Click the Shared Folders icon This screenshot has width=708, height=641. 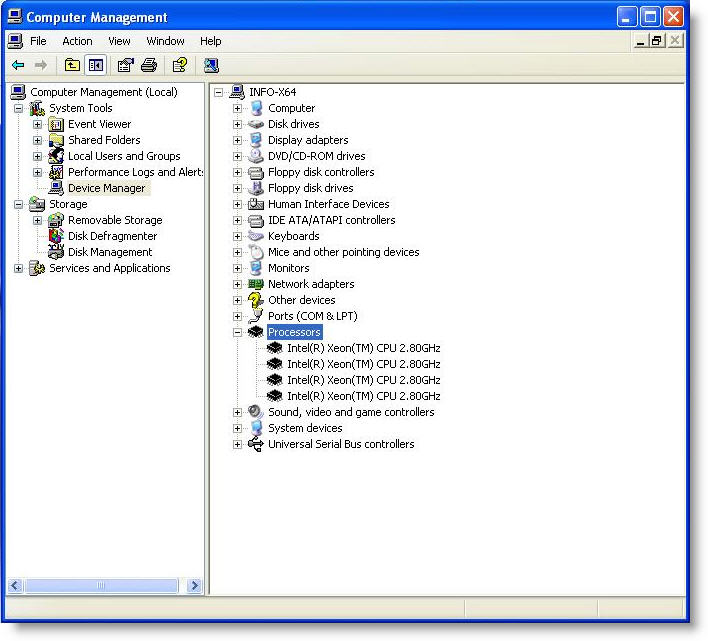point(56,140)
